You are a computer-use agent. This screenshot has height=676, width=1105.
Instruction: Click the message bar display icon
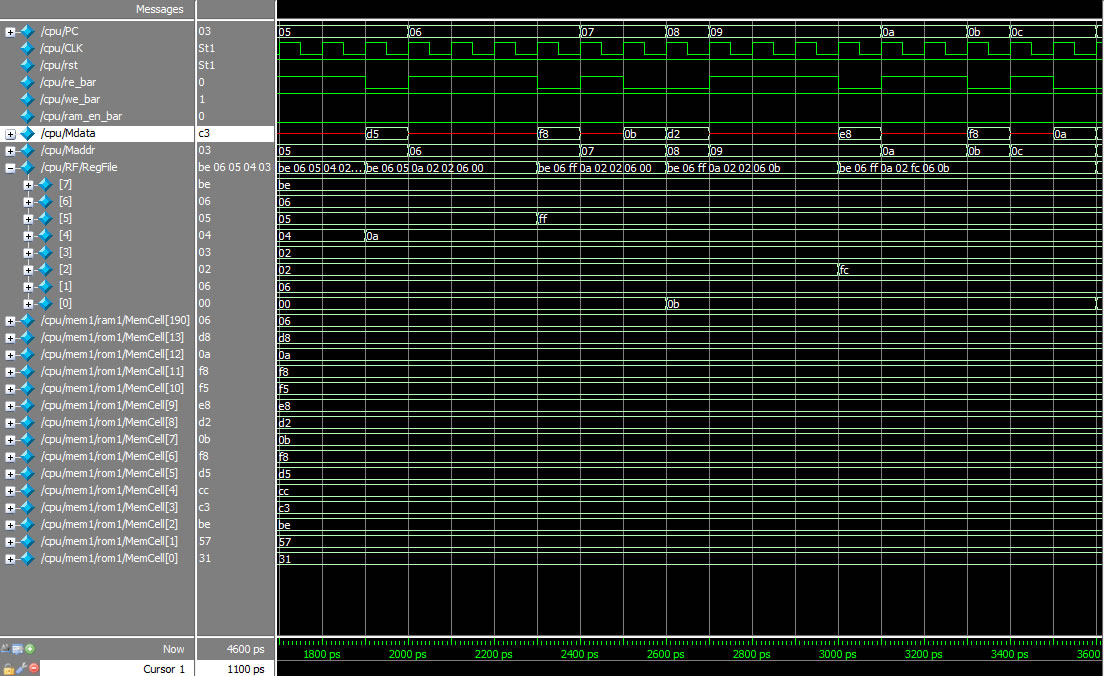tap(17, 650)
